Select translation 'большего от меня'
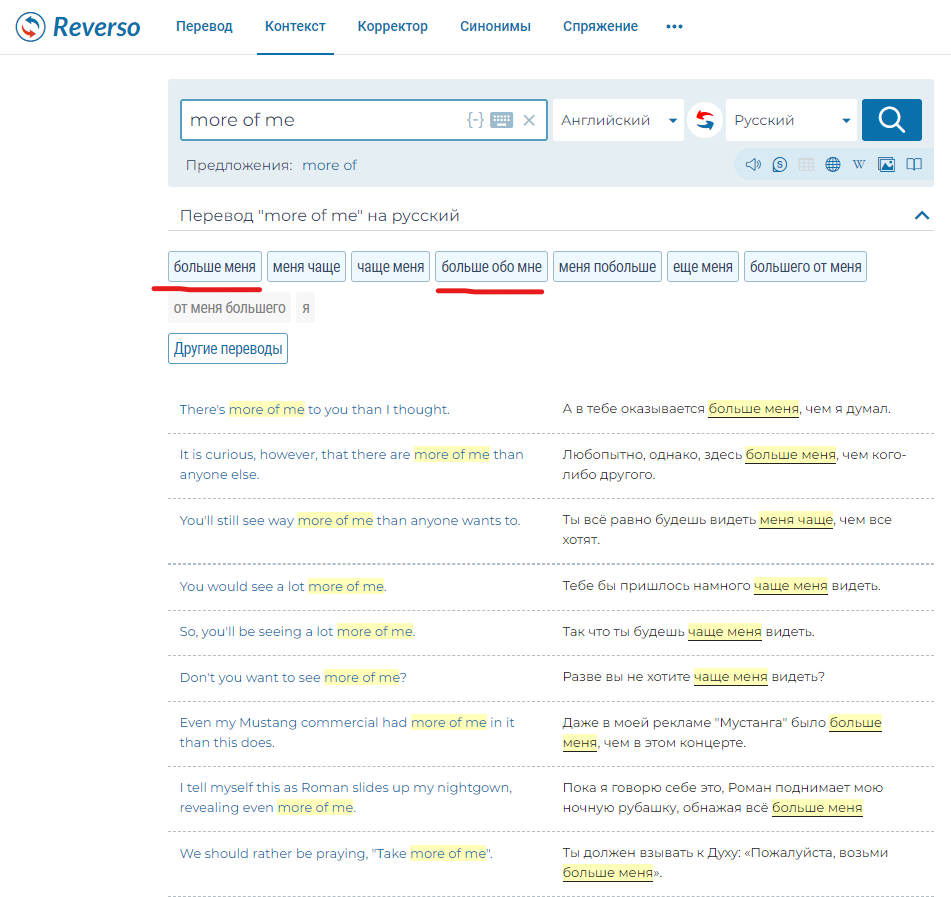 point(805,267)
